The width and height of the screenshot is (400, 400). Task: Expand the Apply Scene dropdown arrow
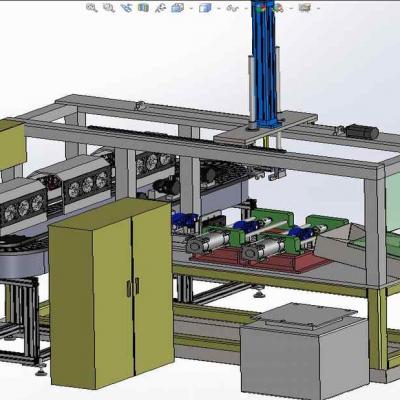291,8
